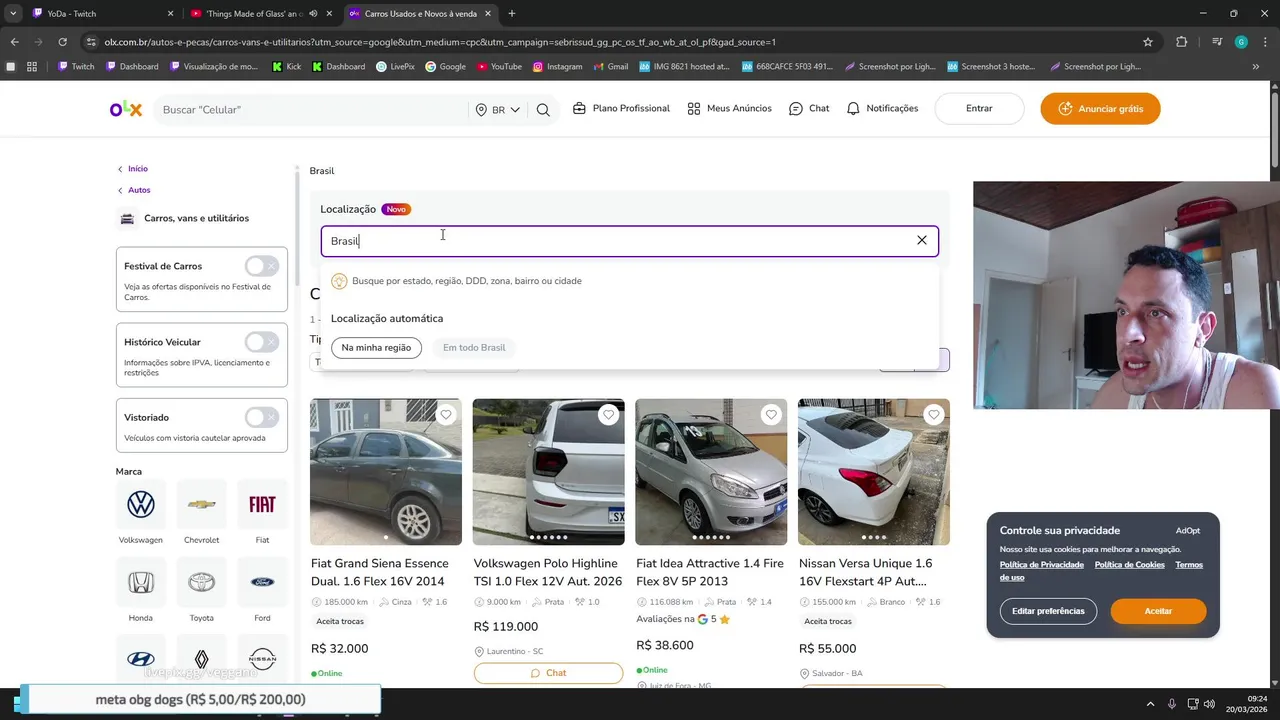Click the search magnifier icon

(543, 109)
